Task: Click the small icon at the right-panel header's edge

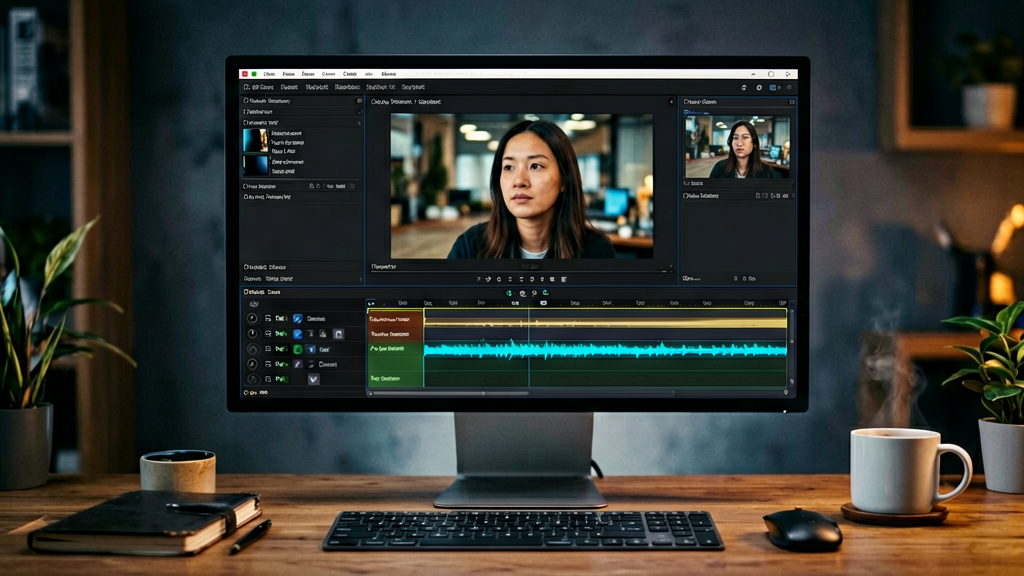Action: pyautogui.click(x=792, y=102)
